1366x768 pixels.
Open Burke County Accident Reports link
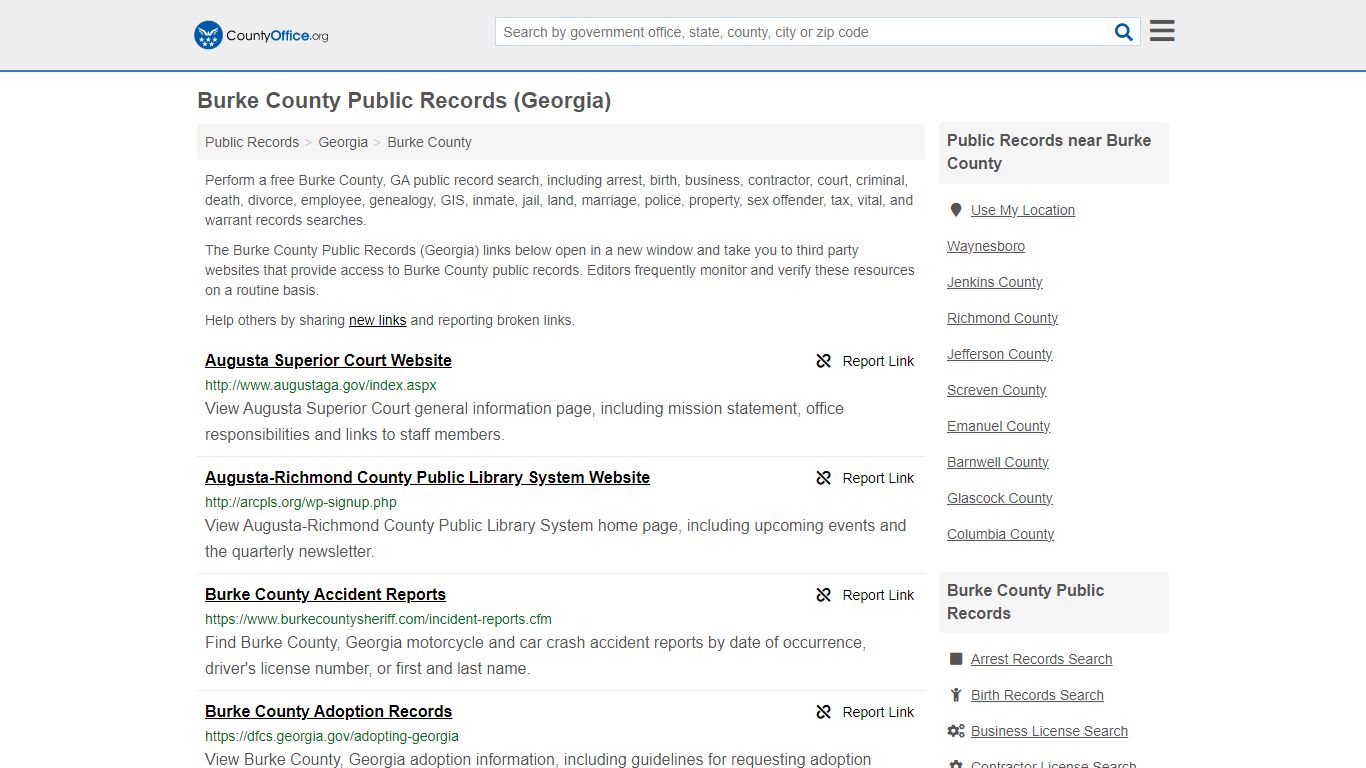pos(325,594)
